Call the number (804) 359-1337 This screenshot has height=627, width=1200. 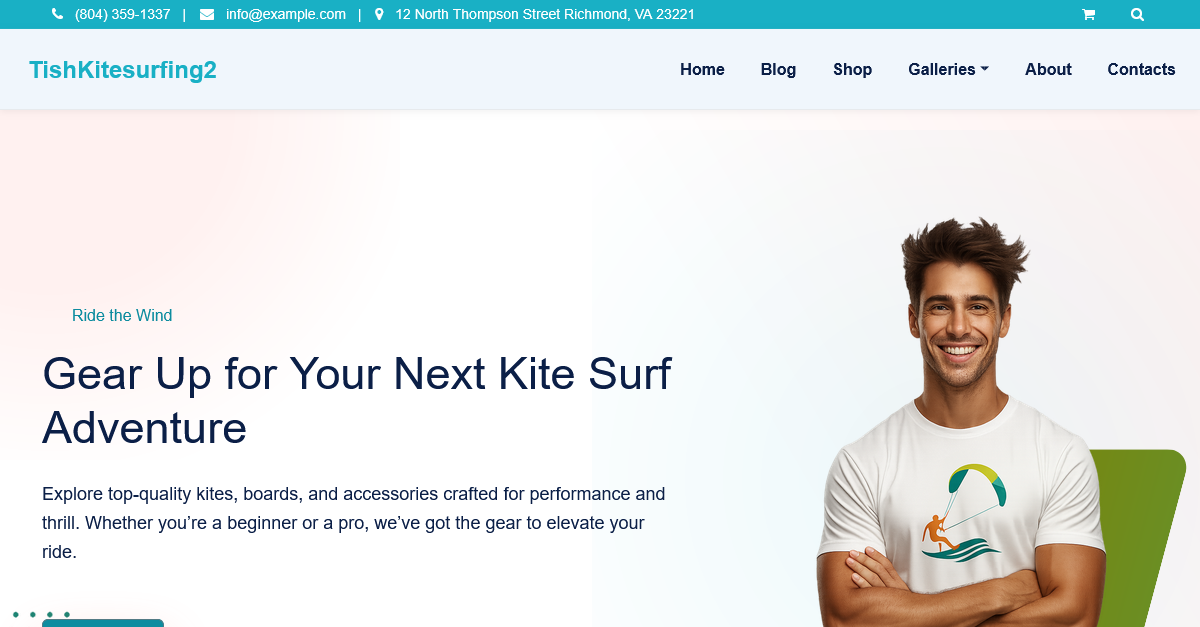122,14
